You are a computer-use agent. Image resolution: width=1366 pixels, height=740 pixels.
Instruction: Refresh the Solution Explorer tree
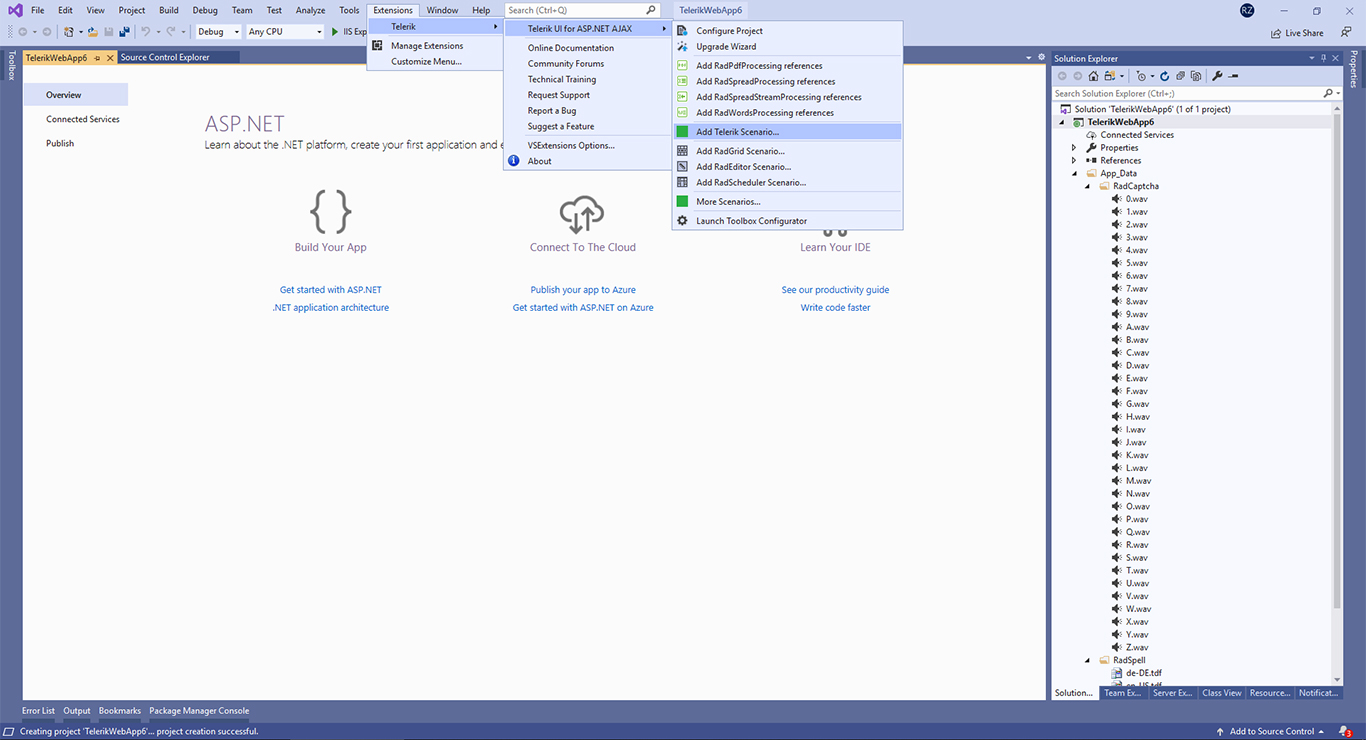pos(1165,76)
